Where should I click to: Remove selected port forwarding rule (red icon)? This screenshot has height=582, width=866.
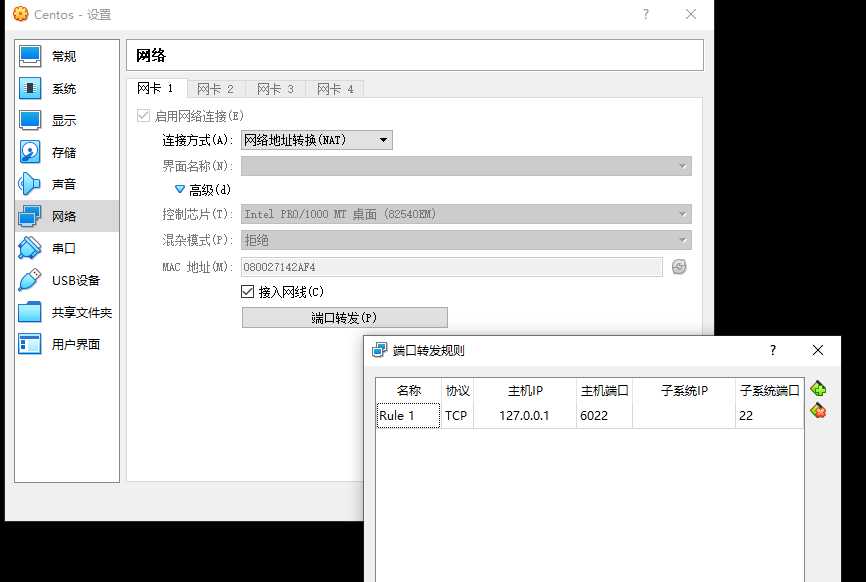[818, 411]
